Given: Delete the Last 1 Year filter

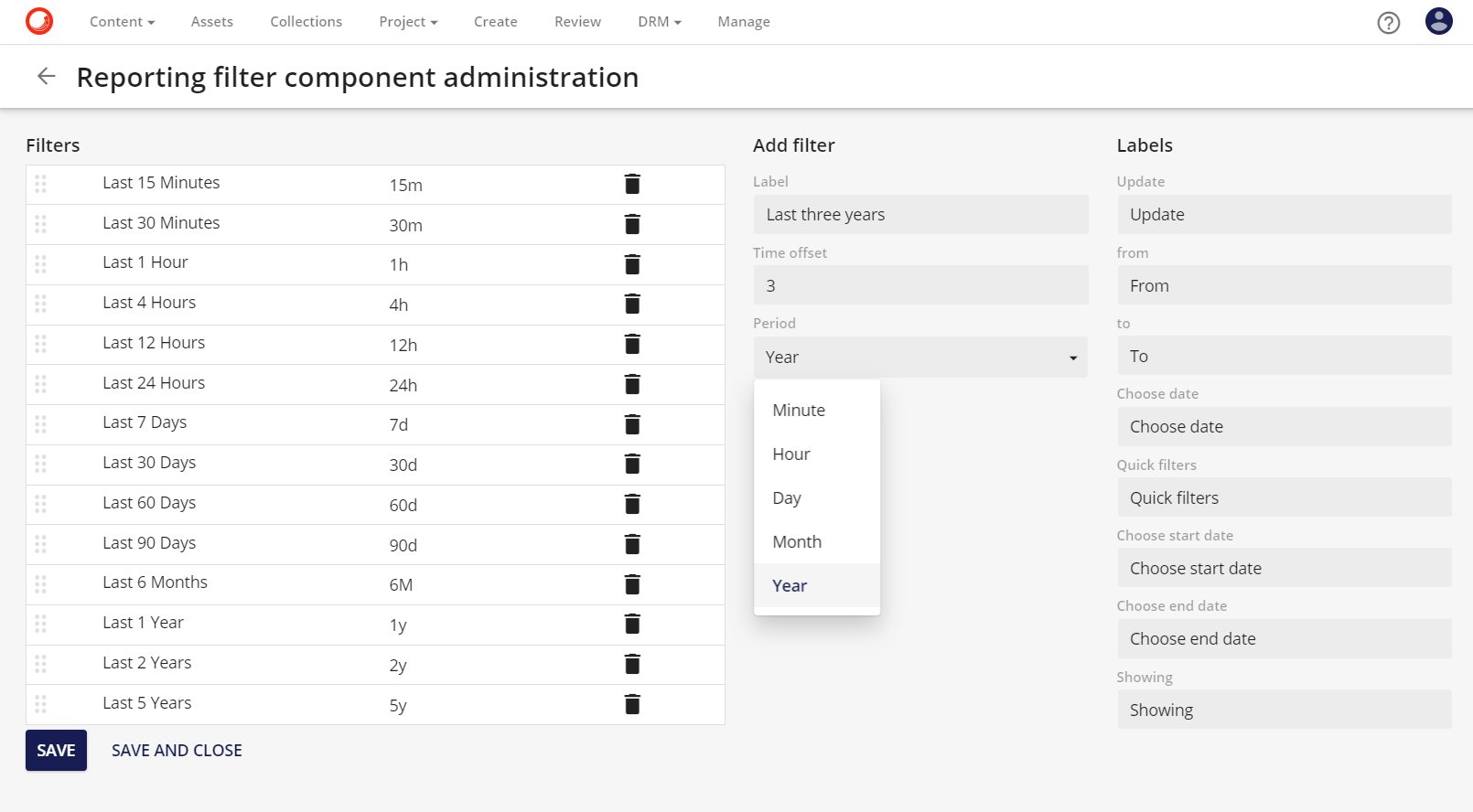Looking at the screenshot, I should (x=632, y=624).
